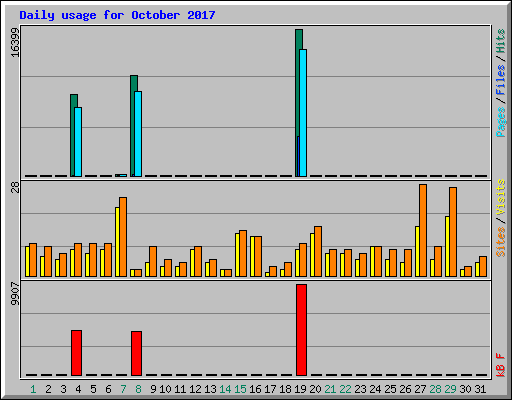Select day 3 on the x-axis
The height and width of the screenshot is (400, 512).
(x=63, y=389)
